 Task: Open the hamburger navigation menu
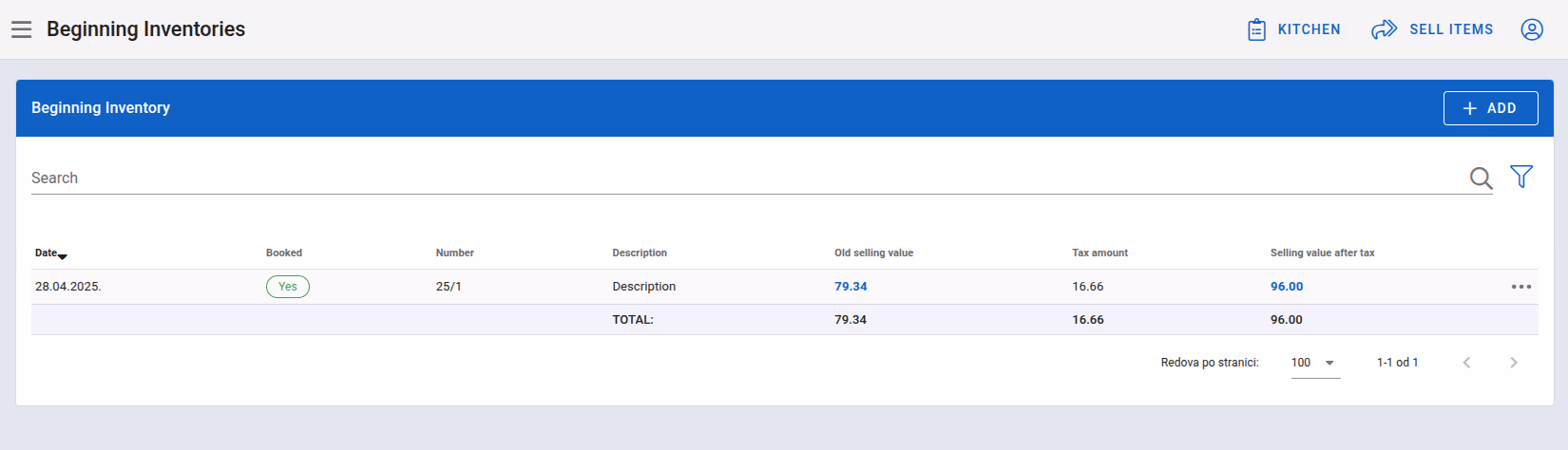point(22,29)
